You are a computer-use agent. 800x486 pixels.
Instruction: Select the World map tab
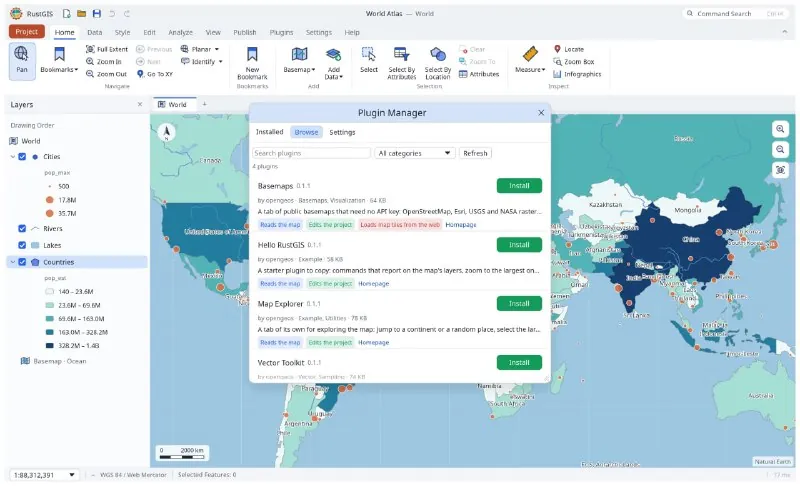172,104
